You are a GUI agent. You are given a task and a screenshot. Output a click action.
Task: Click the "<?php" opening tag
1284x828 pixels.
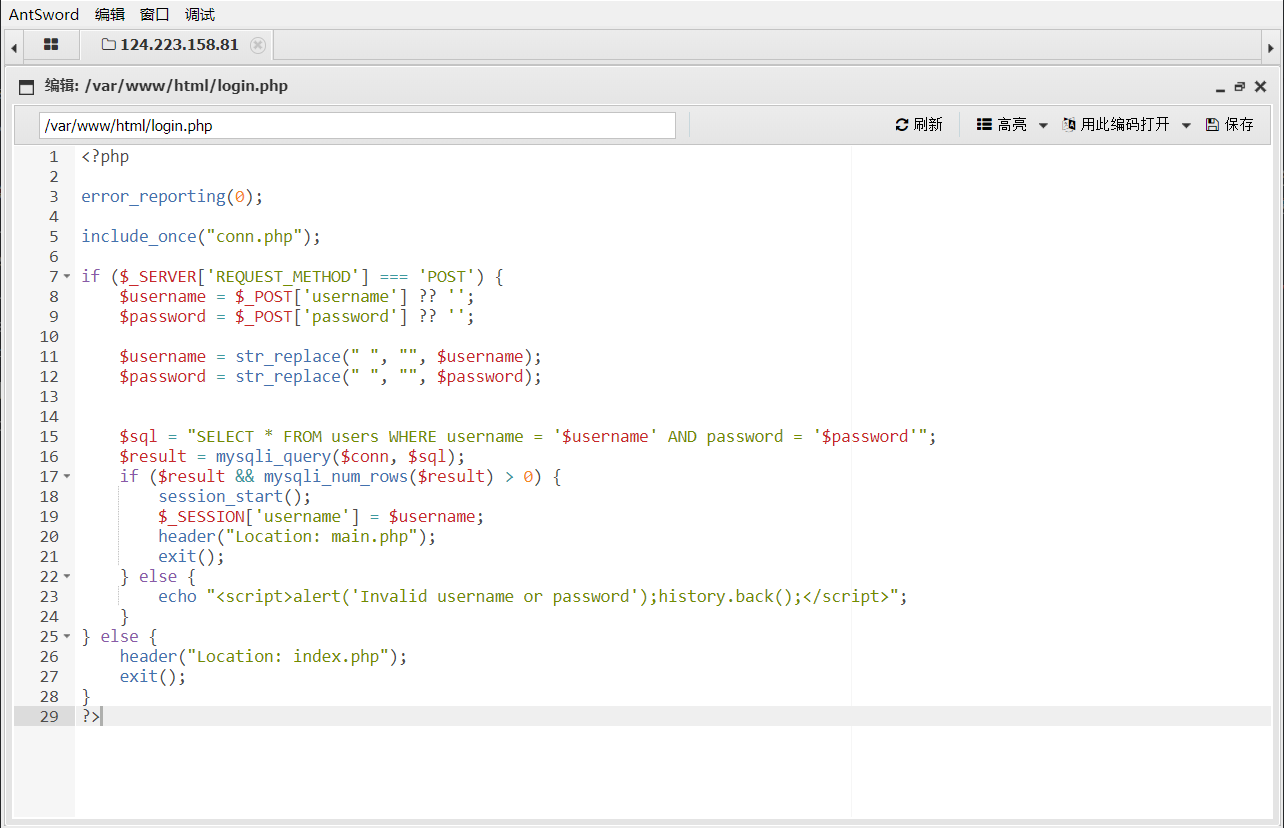tap(105, 156)
